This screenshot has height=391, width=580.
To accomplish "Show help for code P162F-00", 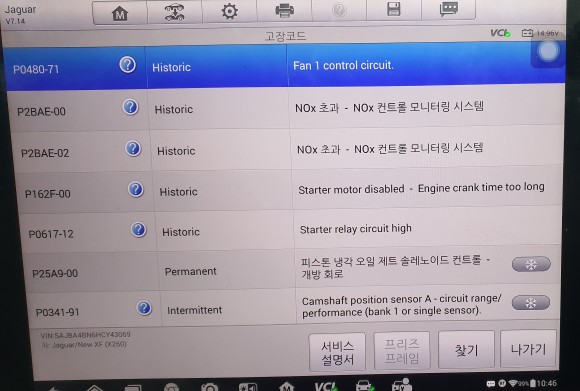I will pyautogui.click(x=136, y=189).
